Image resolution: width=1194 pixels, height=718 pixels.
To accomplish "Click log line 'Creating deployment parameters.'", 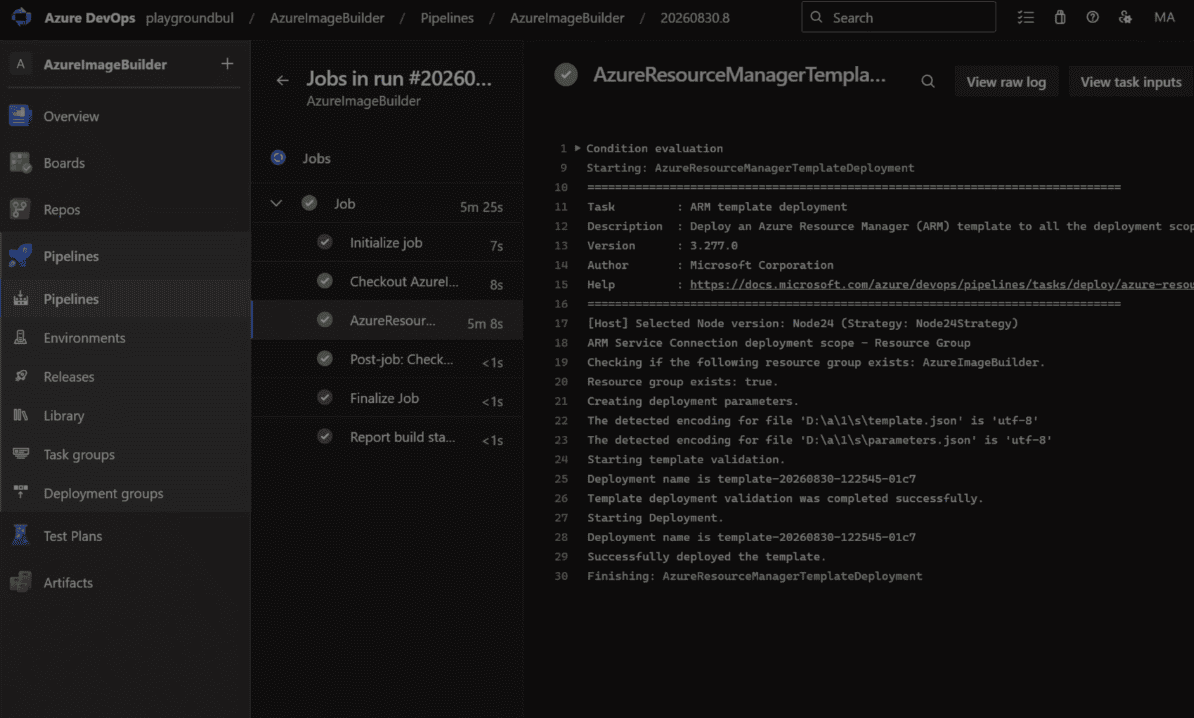I will point(692,401).
